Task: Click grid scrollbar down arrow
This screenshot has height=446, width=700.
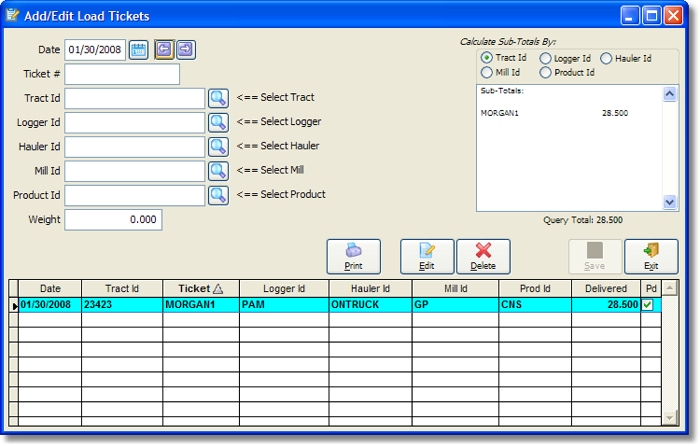Action: pos(669,418)
